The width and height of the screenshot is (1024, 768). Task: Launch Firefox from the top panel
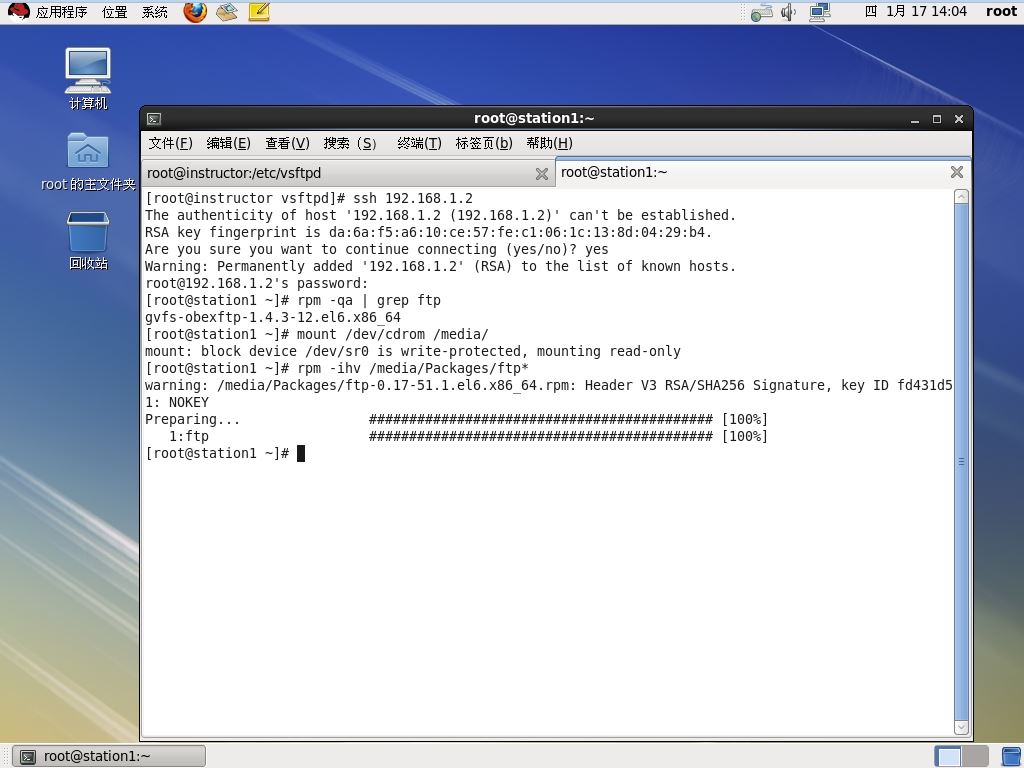coord(195,12)
